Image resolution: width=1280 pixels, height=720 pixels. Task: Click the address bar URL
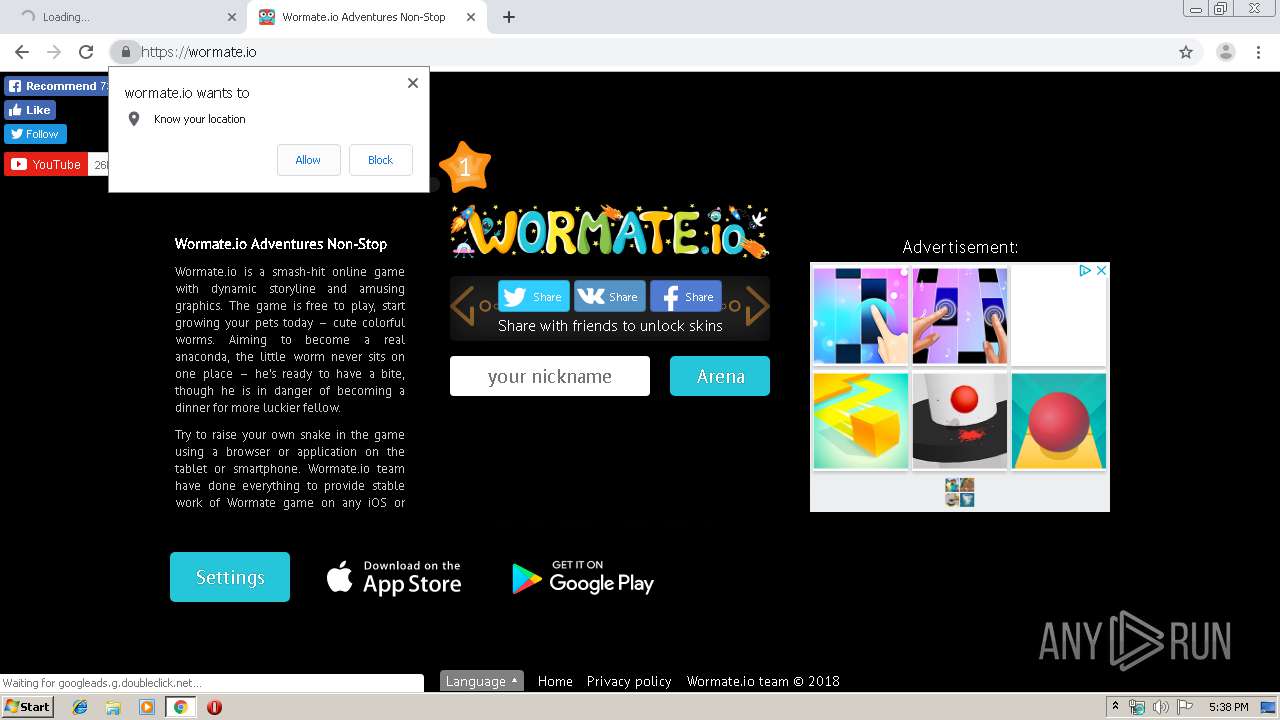click(199, 52)
